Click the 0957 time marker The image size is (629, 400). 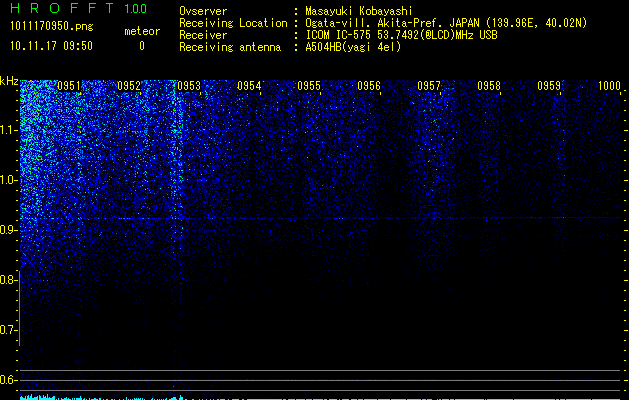[428, 86]
